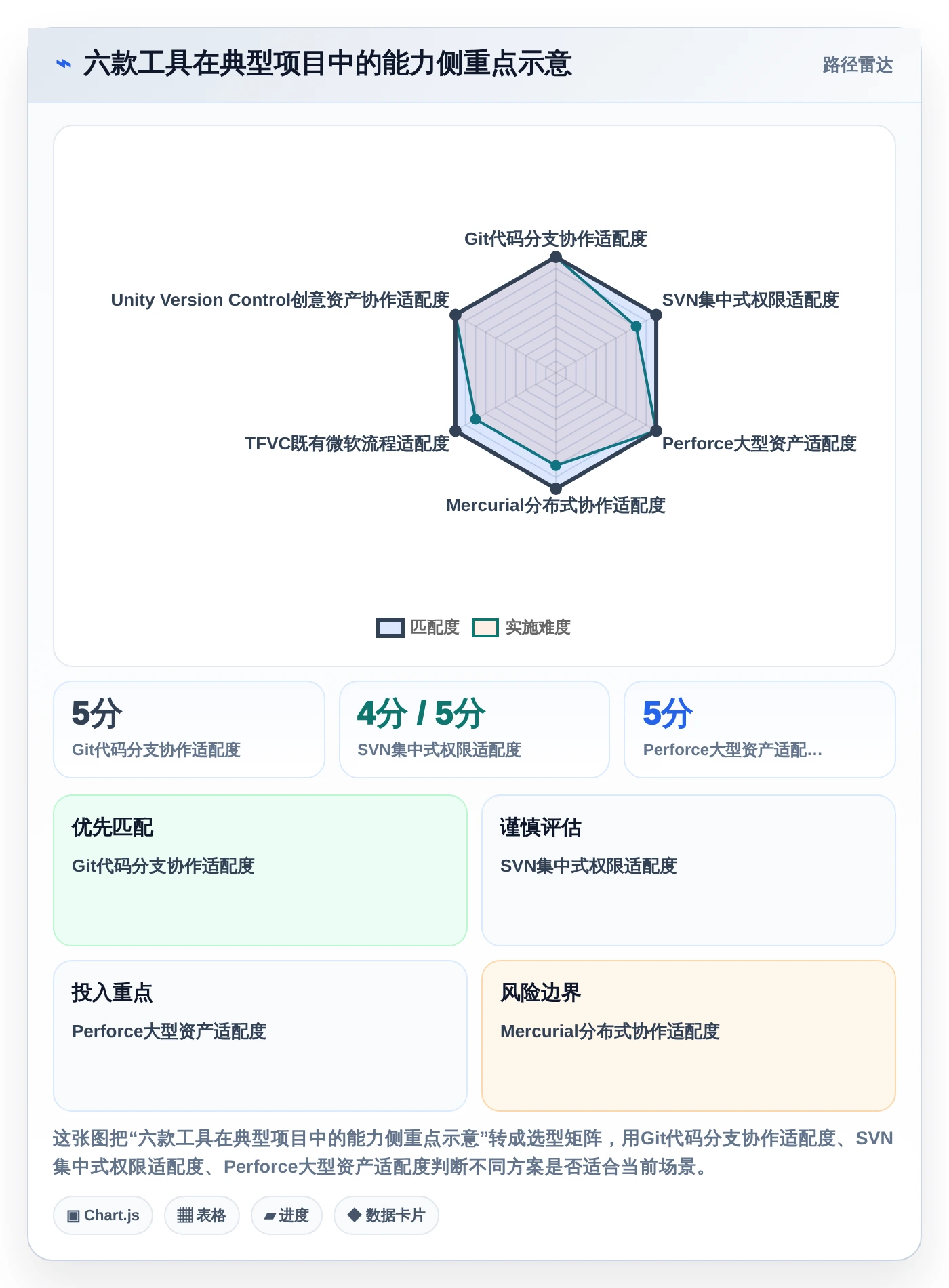
Task: Toggle the 匹配度 legend swatch
Action: click(x=390, y=627)
